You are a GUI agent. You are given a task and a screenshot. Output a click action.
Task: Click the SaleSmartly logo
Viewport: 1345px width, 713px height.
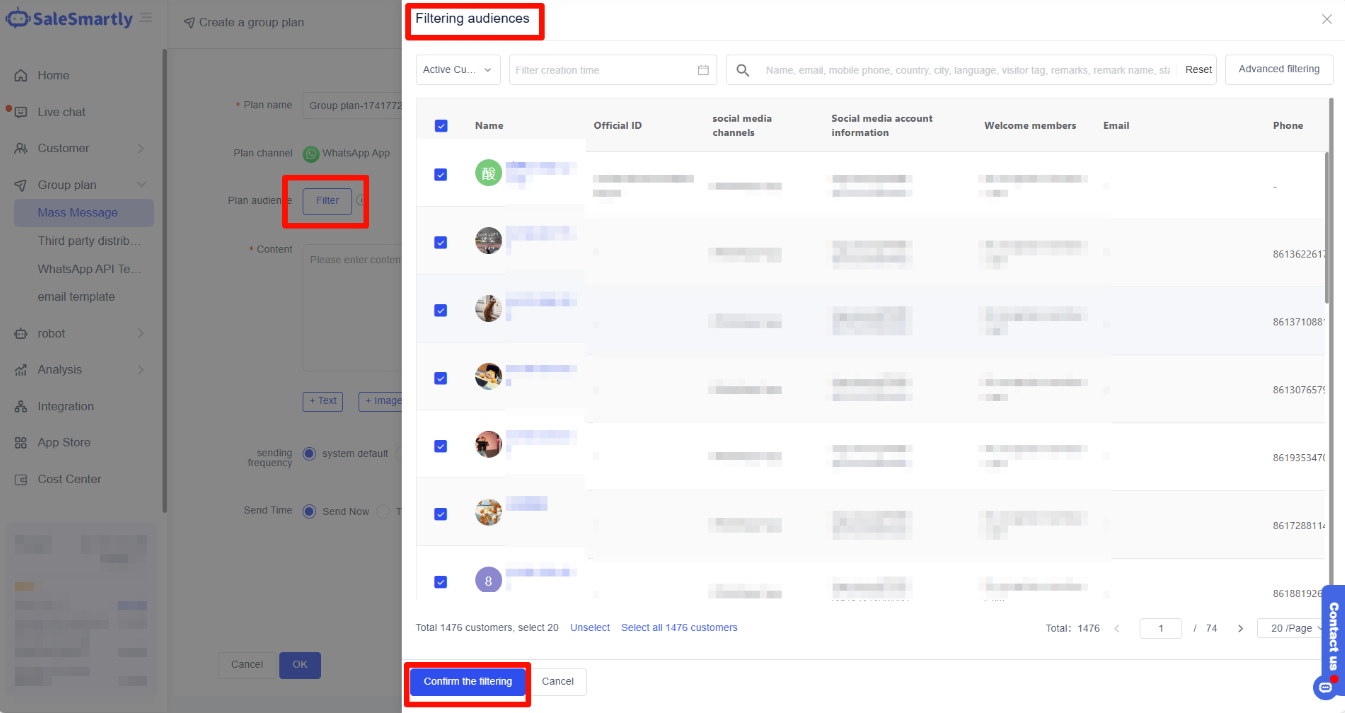70,19
